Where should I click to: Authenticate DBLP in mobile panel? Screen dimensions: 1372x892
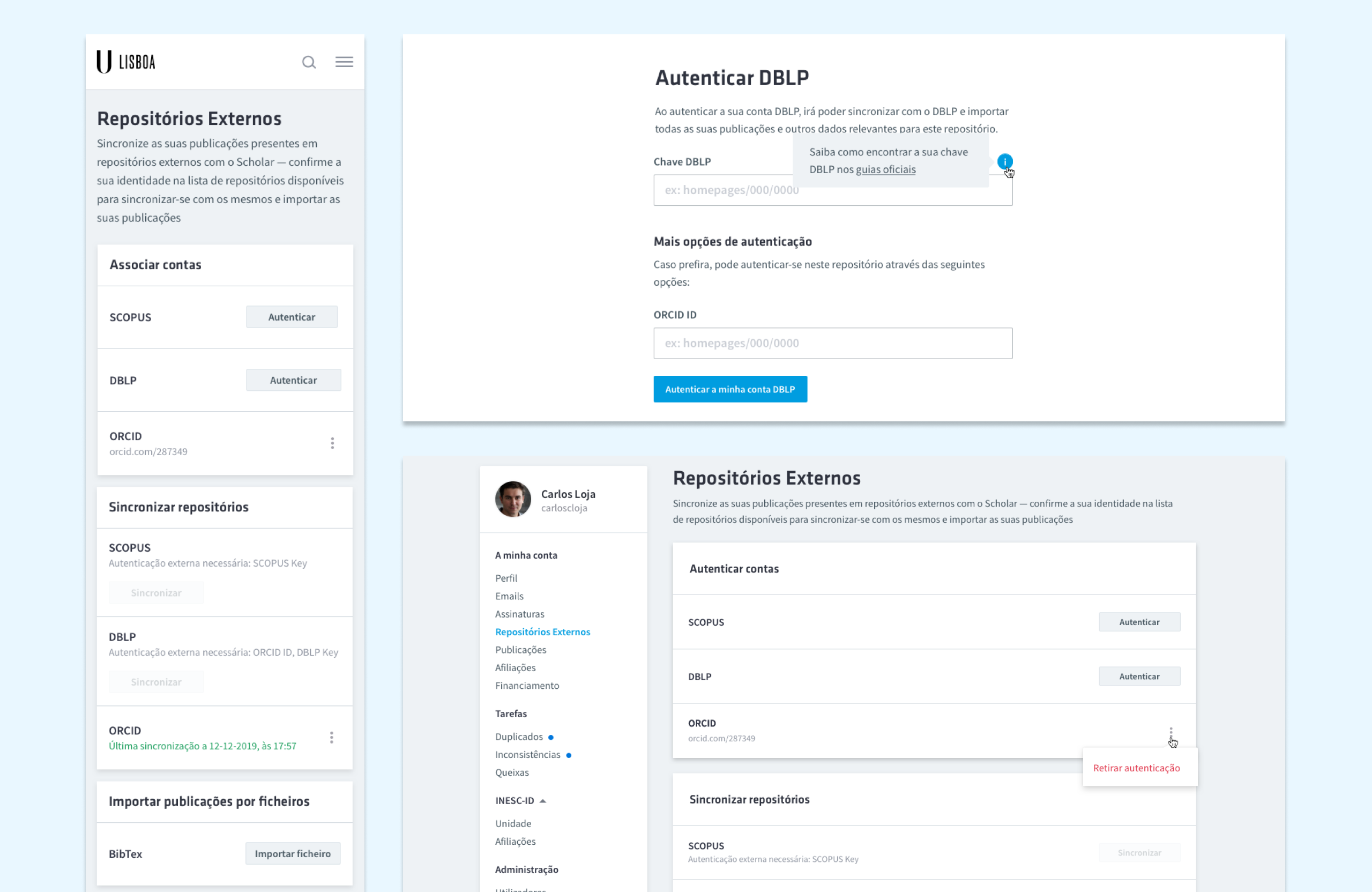293,380
